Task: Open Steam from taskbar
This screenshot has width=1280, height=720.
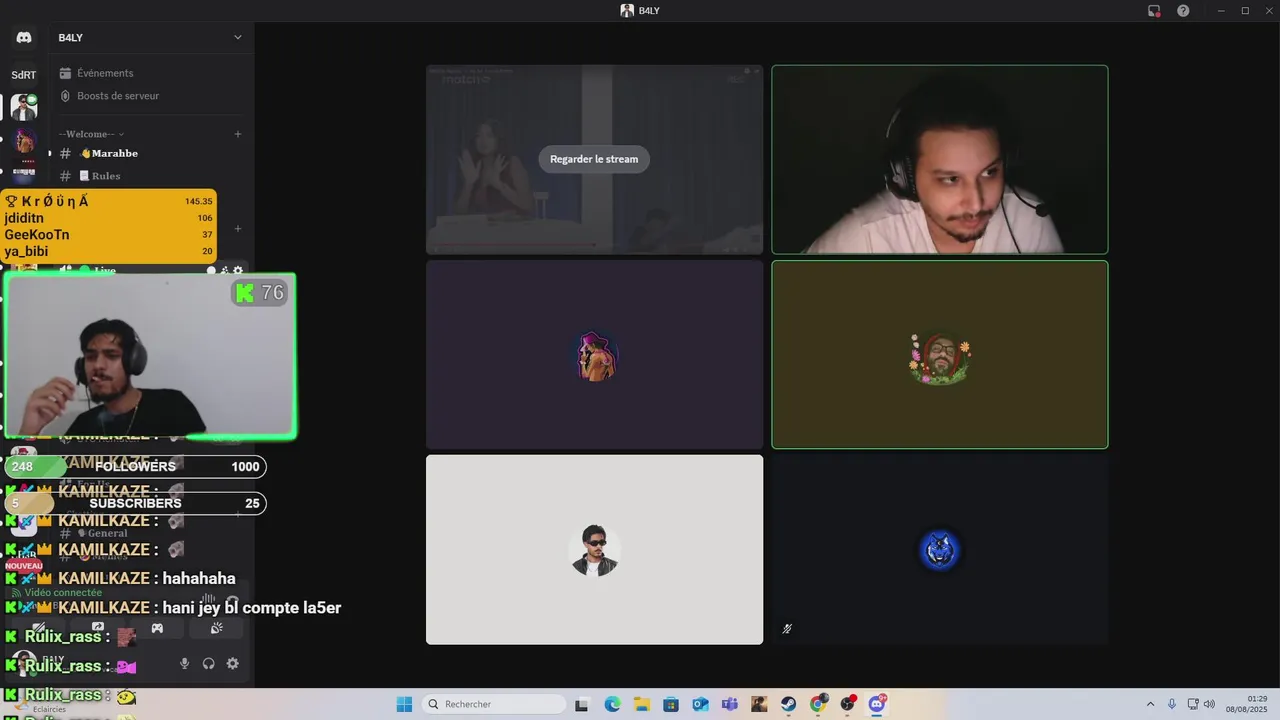Action: coord(789,704)
